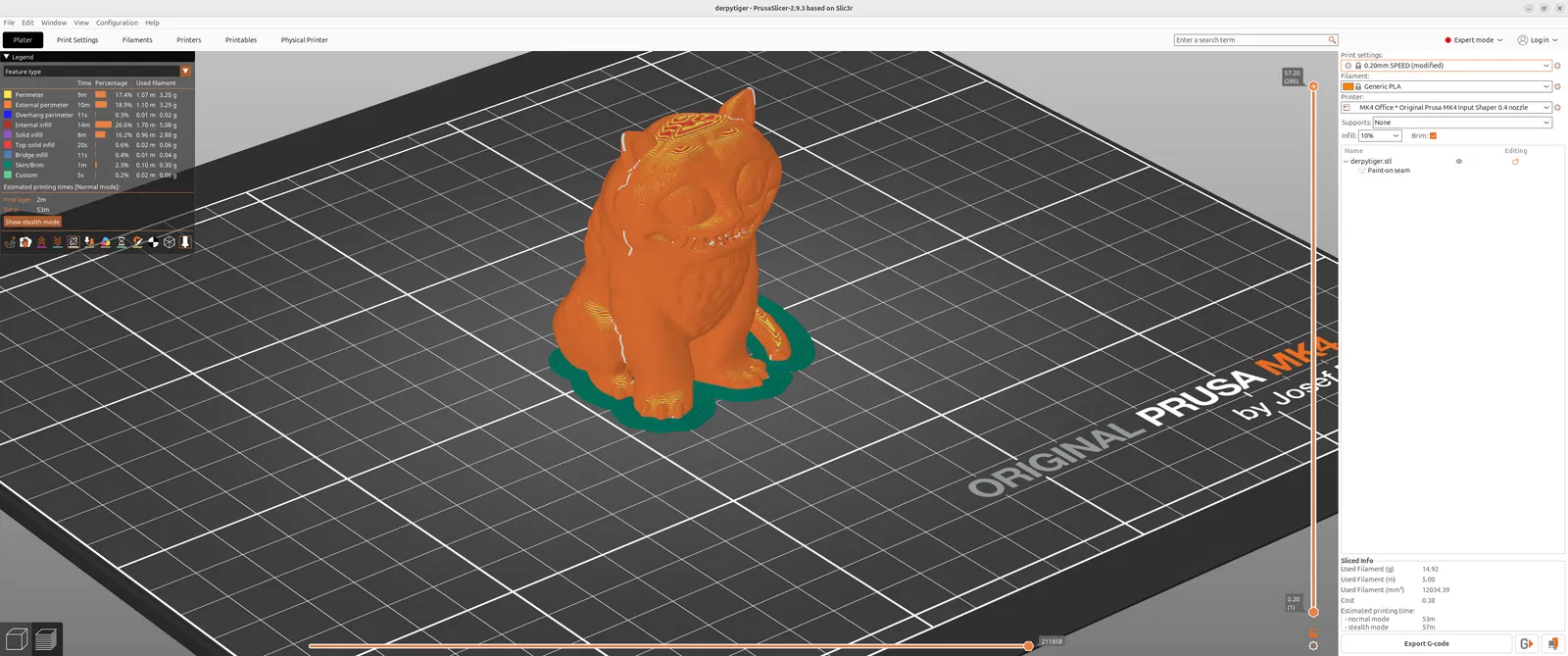The width and height of the screenshot is (1568, 656).
Task: Switch to the Print Settings tab
Action: click(x=77, y=40)
